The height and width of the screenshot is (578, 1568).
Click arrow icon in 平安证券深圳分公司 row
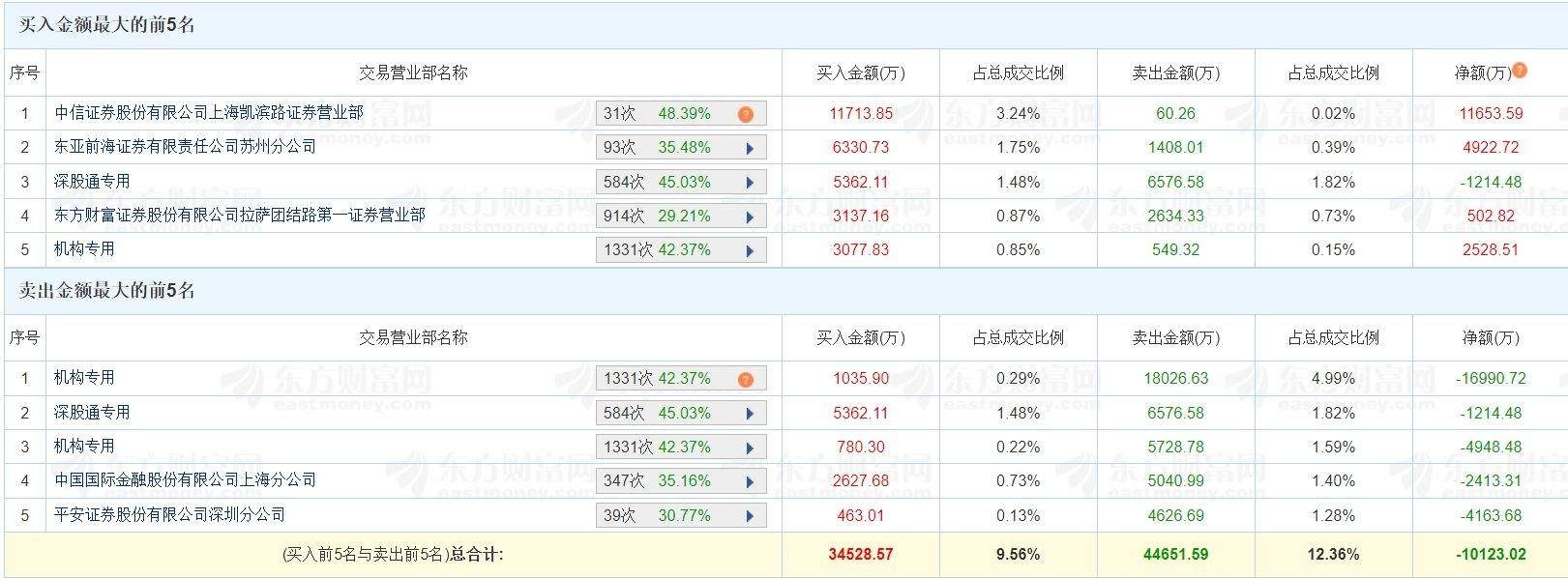click(750, 516)
